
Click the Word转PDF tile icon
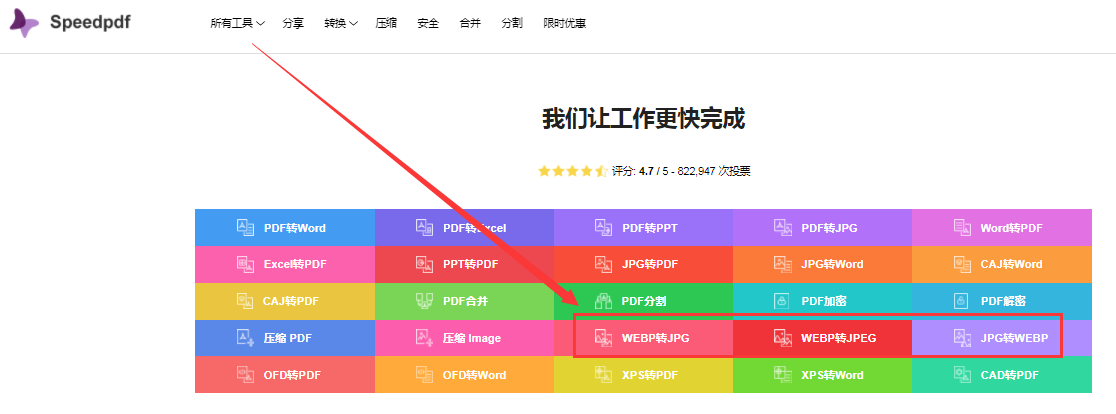pos(962,228)
